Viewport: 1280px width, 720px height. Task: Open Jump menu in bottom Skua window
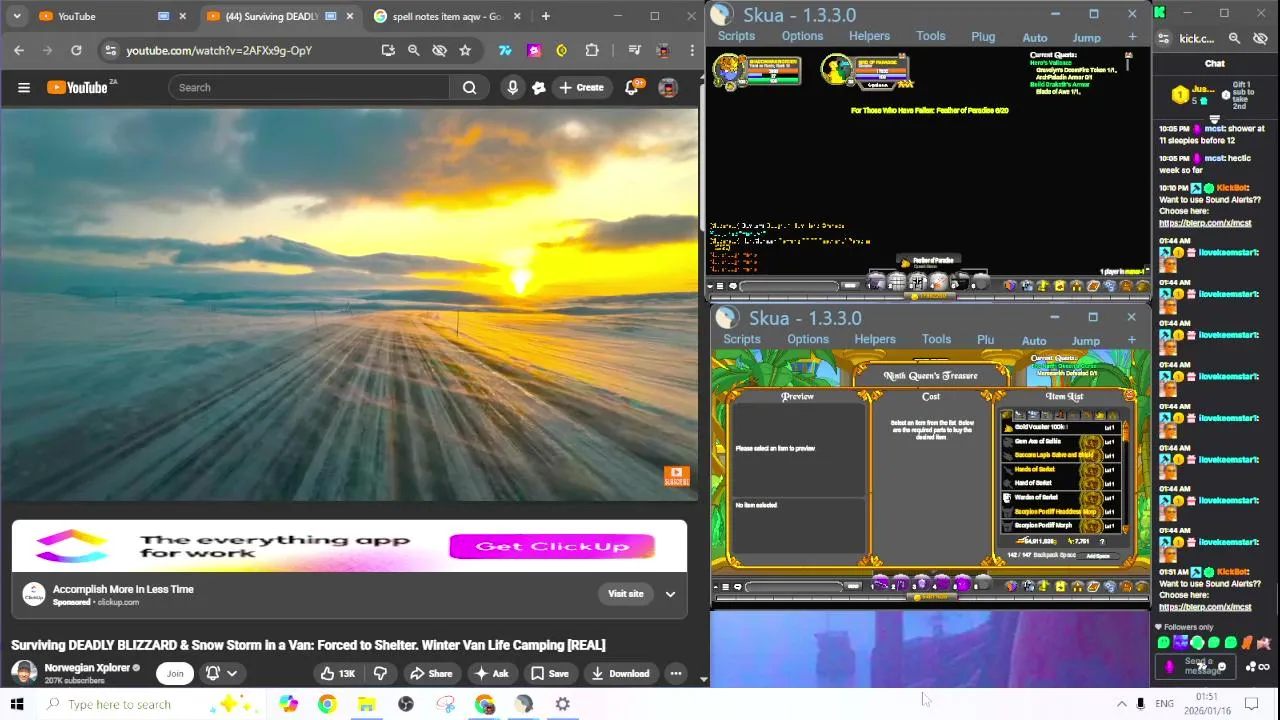point(1085,340)
